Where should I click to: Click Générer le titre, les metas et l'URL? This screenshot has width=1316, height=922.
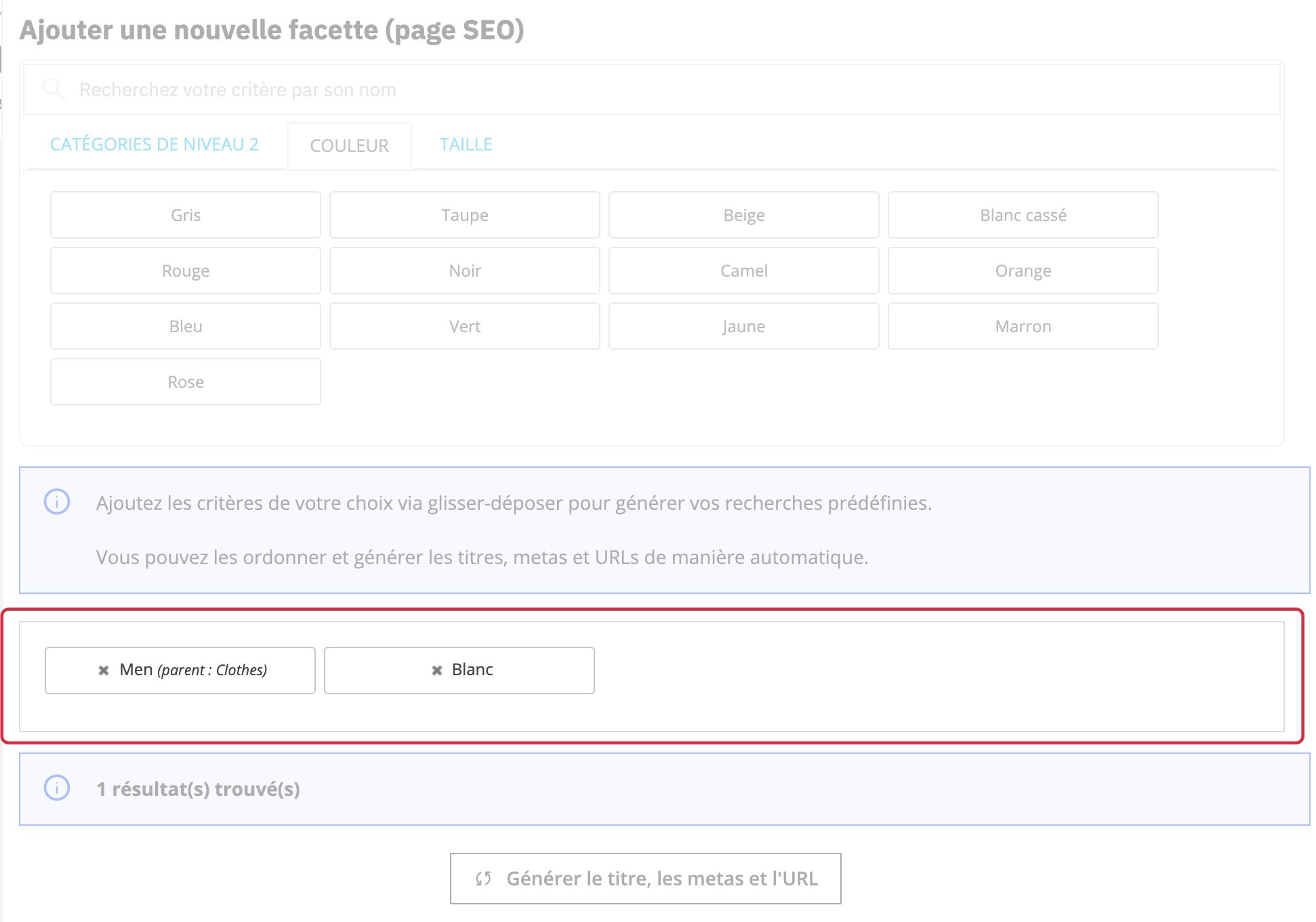(646, 879)
